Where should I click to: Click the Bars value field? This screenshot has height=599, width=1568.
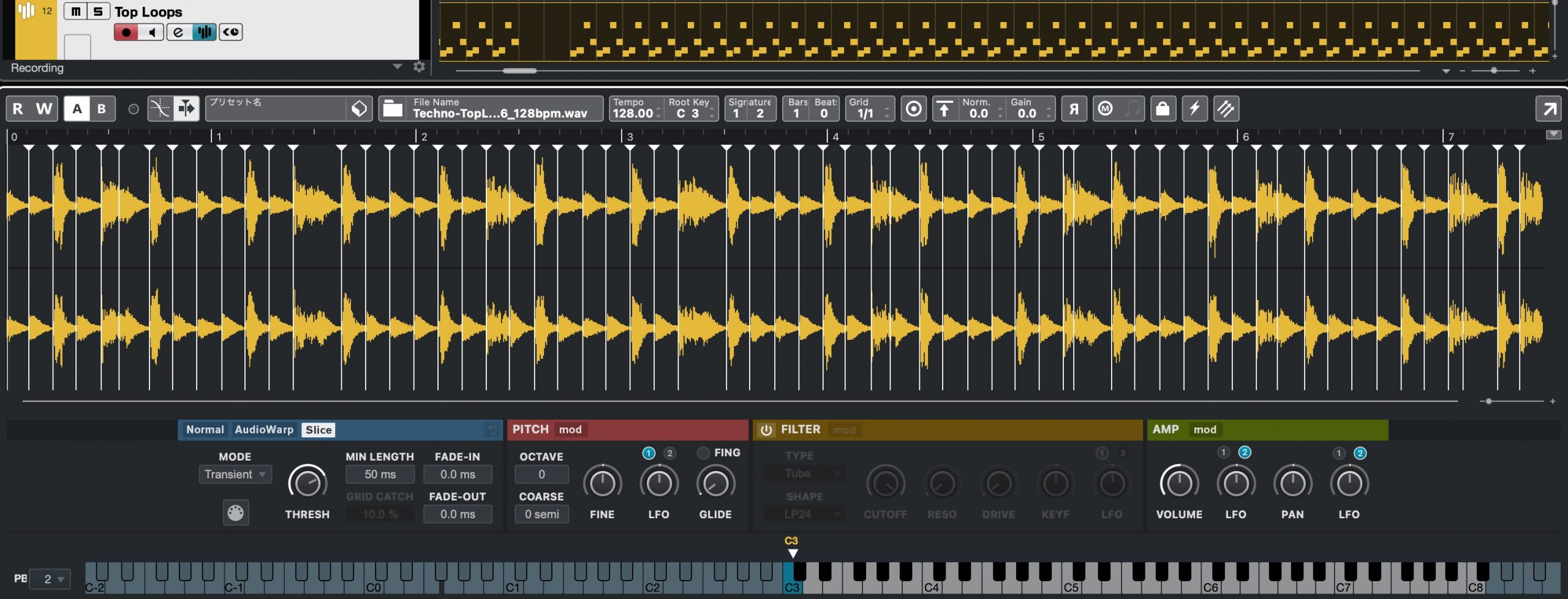(796, 113)
